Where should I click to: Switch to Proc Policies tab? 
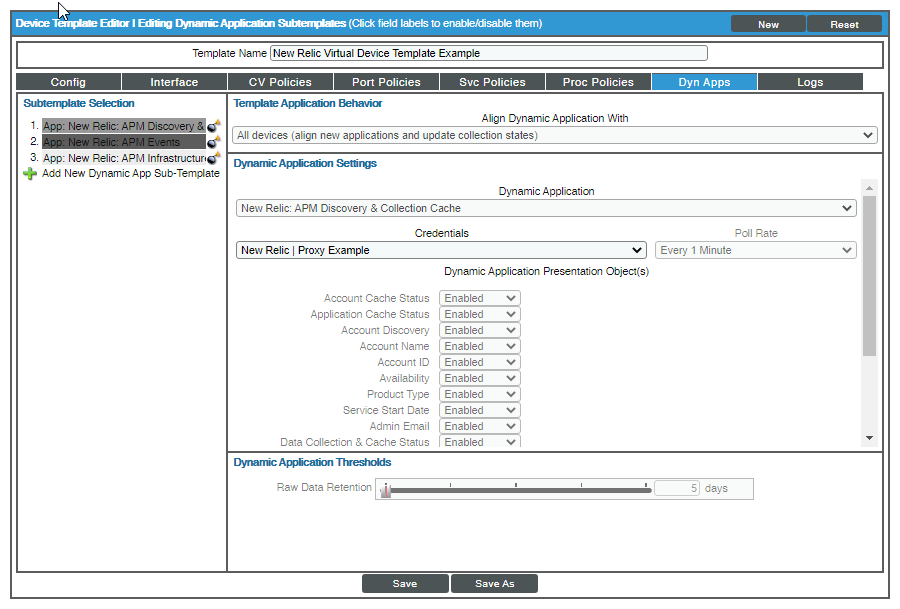[598, 82]
